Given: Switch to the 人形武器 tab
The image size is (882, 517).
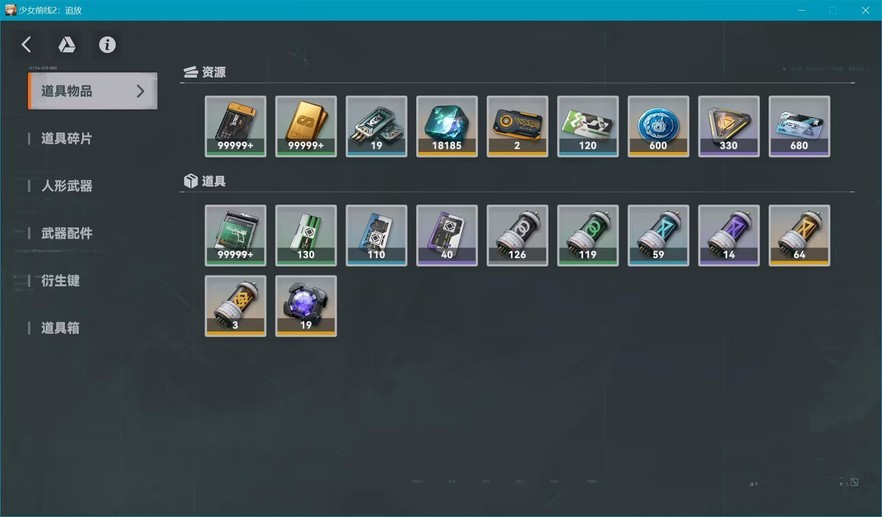Looking at the screenshot, I should pos(66,186).
